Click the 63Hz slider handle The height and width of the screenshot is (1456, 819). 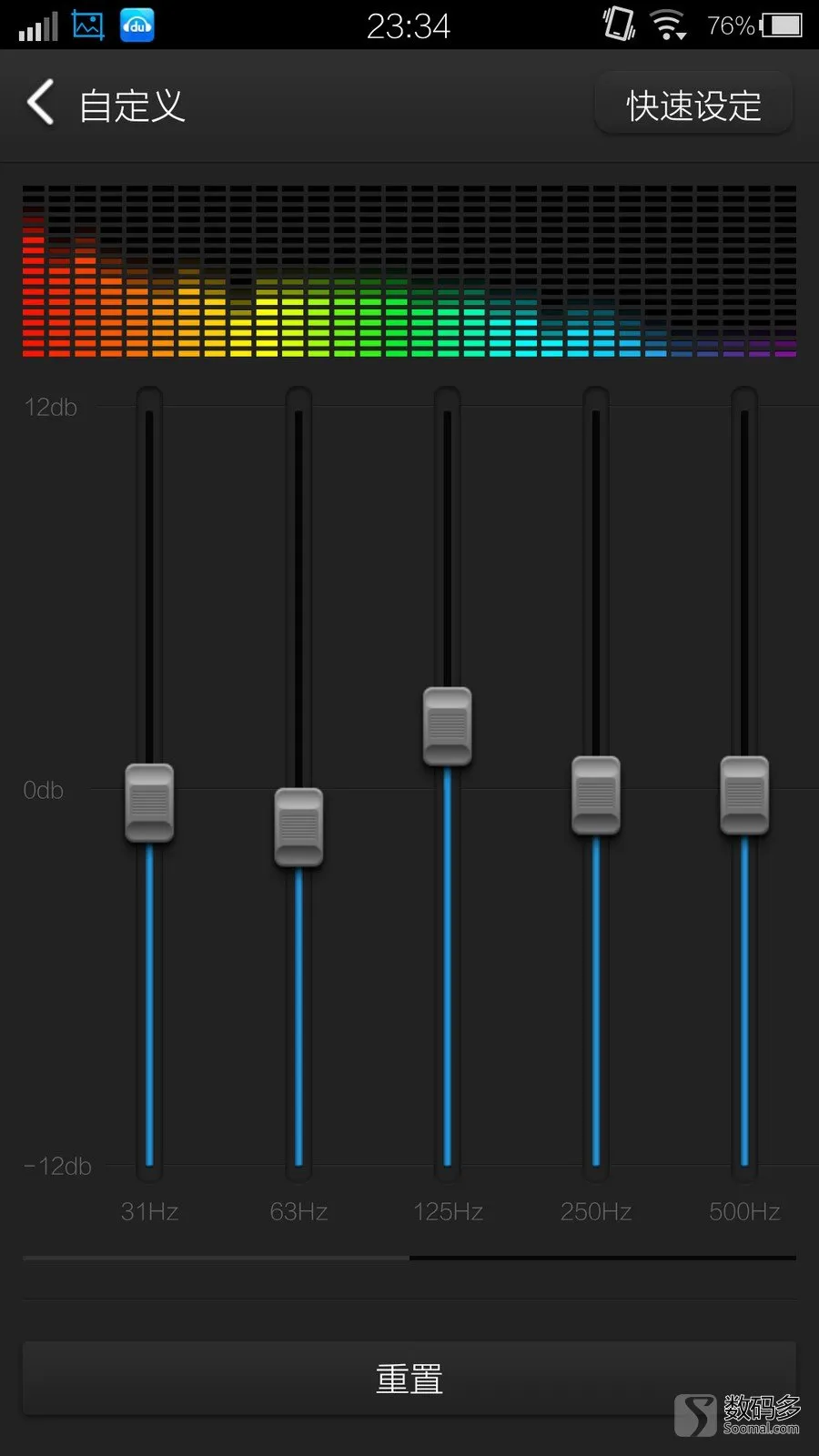(x=298, y=827)
